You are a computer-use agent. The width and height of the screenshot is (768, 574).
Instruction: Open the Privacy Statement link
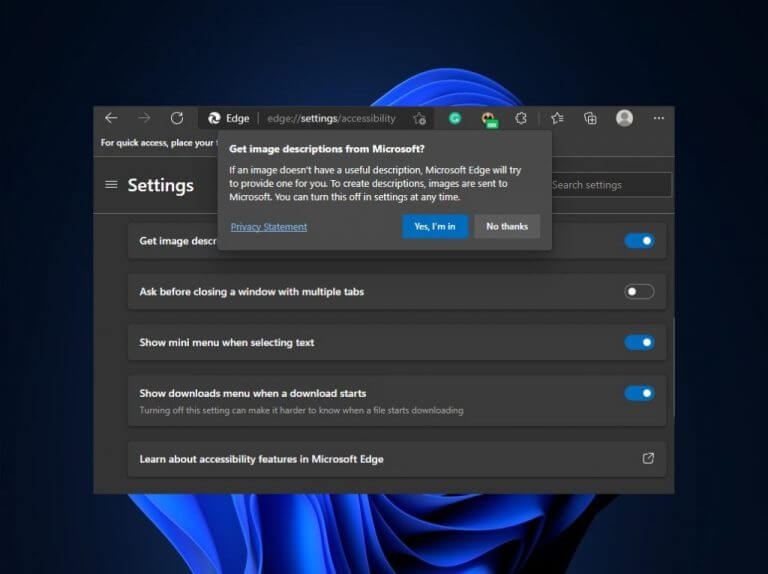tap(269, 227)
